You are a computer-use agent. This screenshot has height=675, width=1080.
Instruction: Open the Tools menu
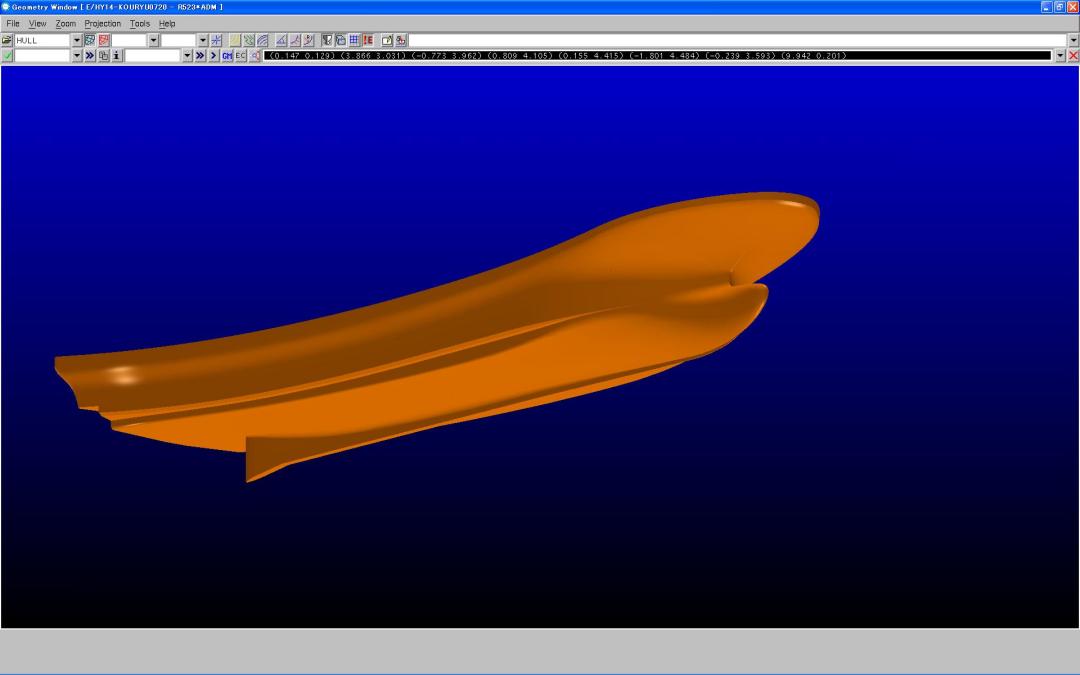click(139, 23)
